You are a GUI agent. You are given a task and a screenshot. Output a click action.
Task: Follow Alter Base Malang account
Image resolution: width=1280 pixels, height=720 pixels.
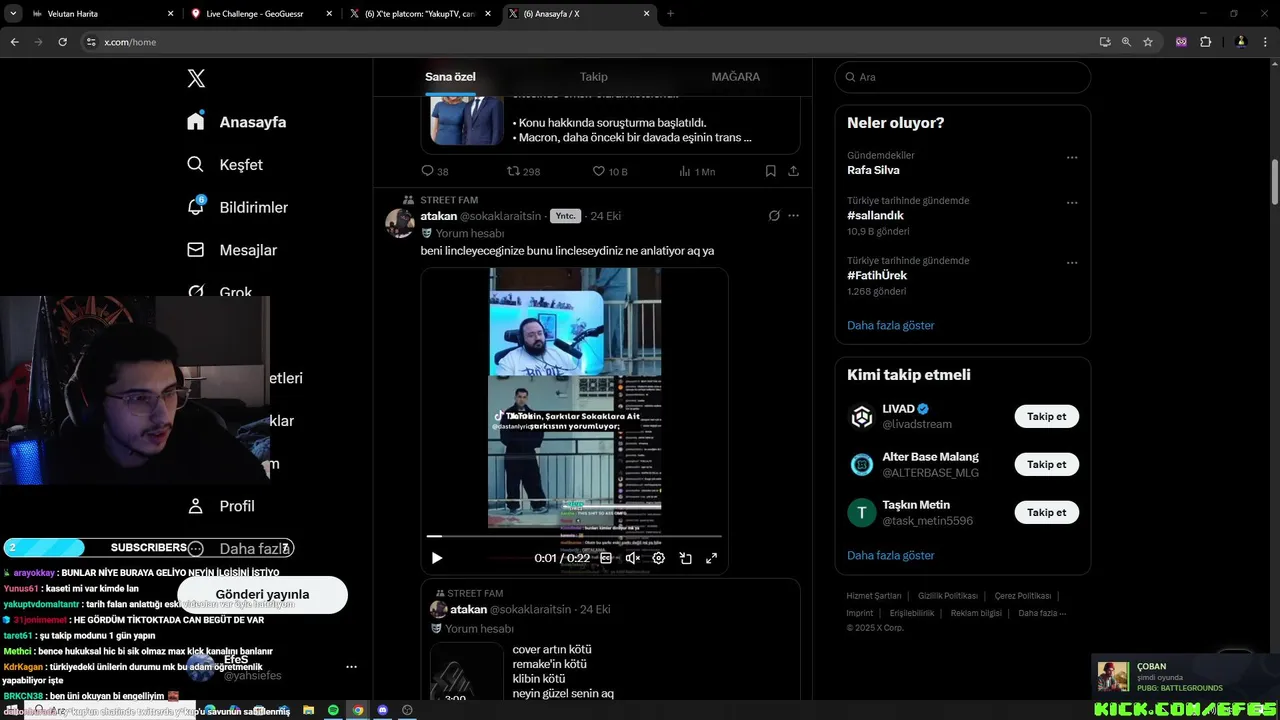click(1046, 464)
